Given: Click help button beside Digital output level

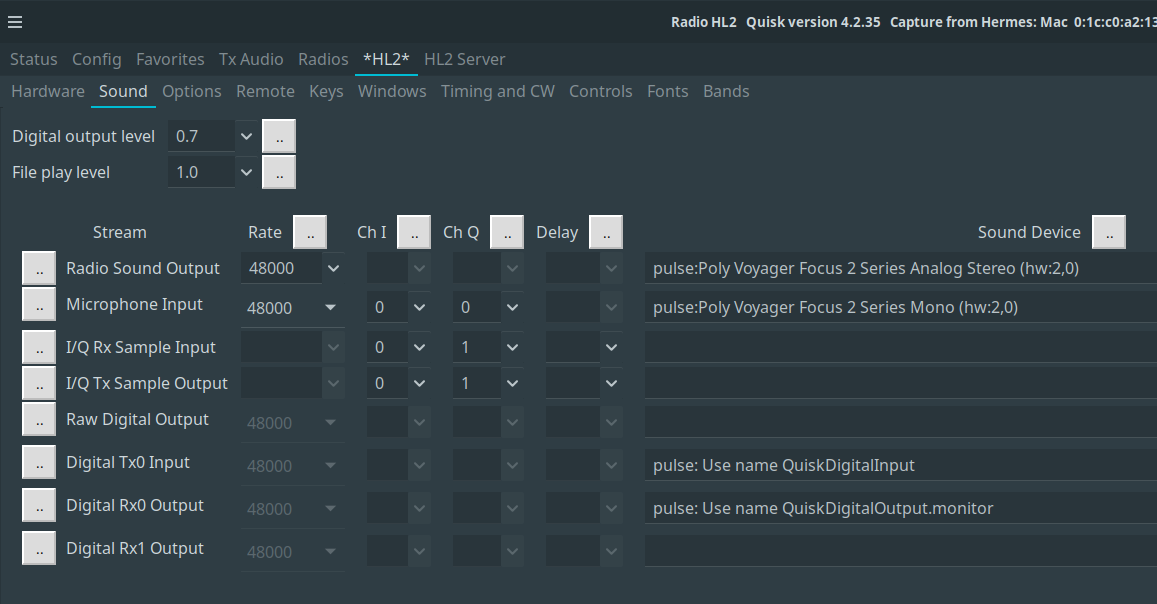Looking at the screenshot, I should coord(279,136).
